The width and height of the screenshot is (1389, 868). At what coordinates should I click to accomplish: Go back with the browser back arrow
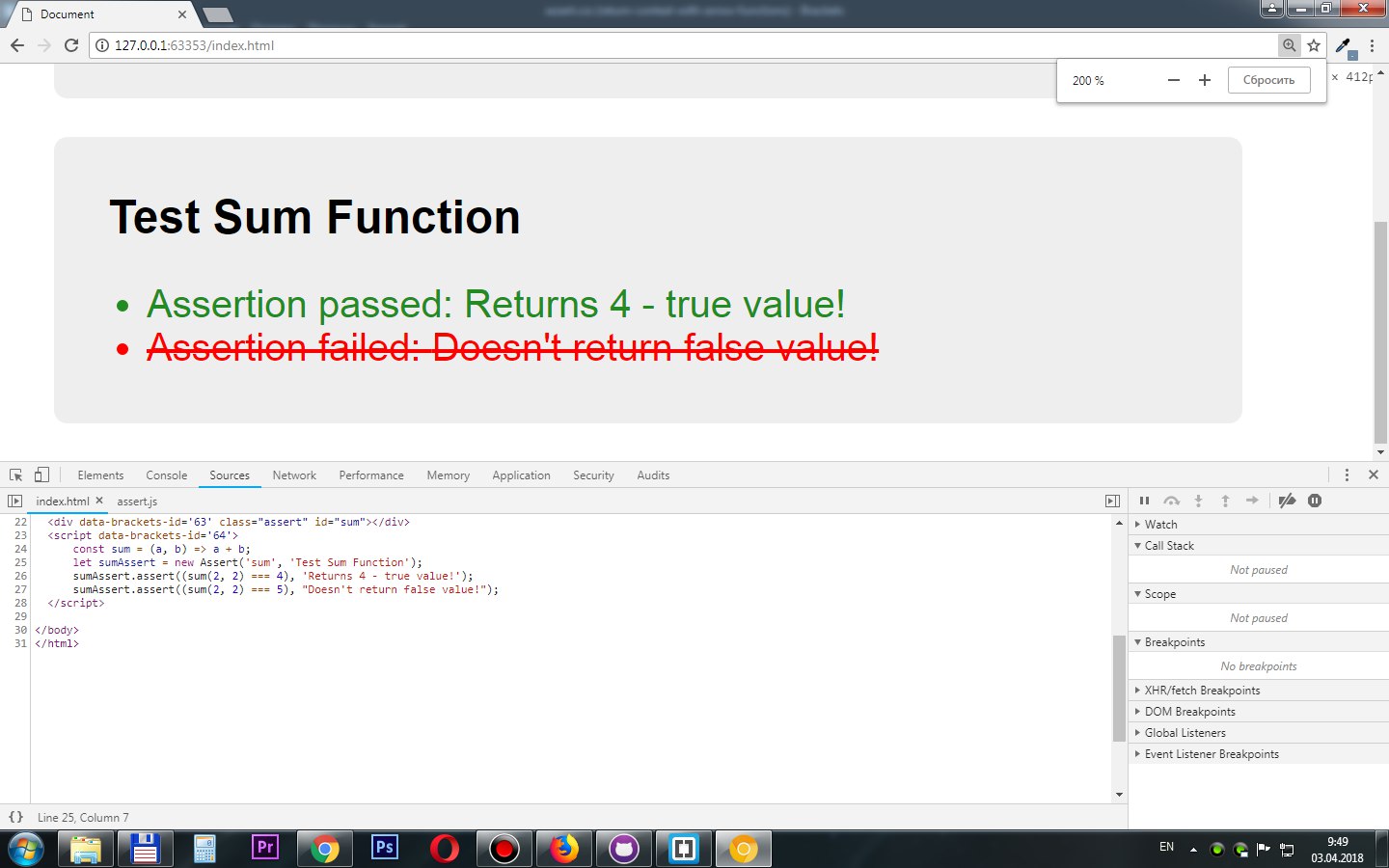[x=16, y=45]
